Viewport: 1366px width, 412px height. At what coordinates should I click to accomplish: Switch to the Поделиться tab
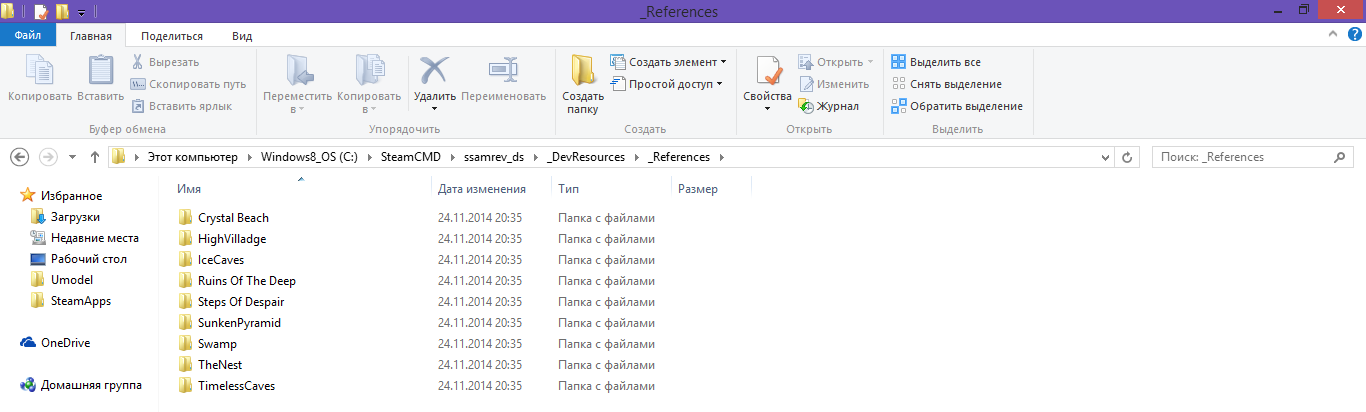[172, 36]
